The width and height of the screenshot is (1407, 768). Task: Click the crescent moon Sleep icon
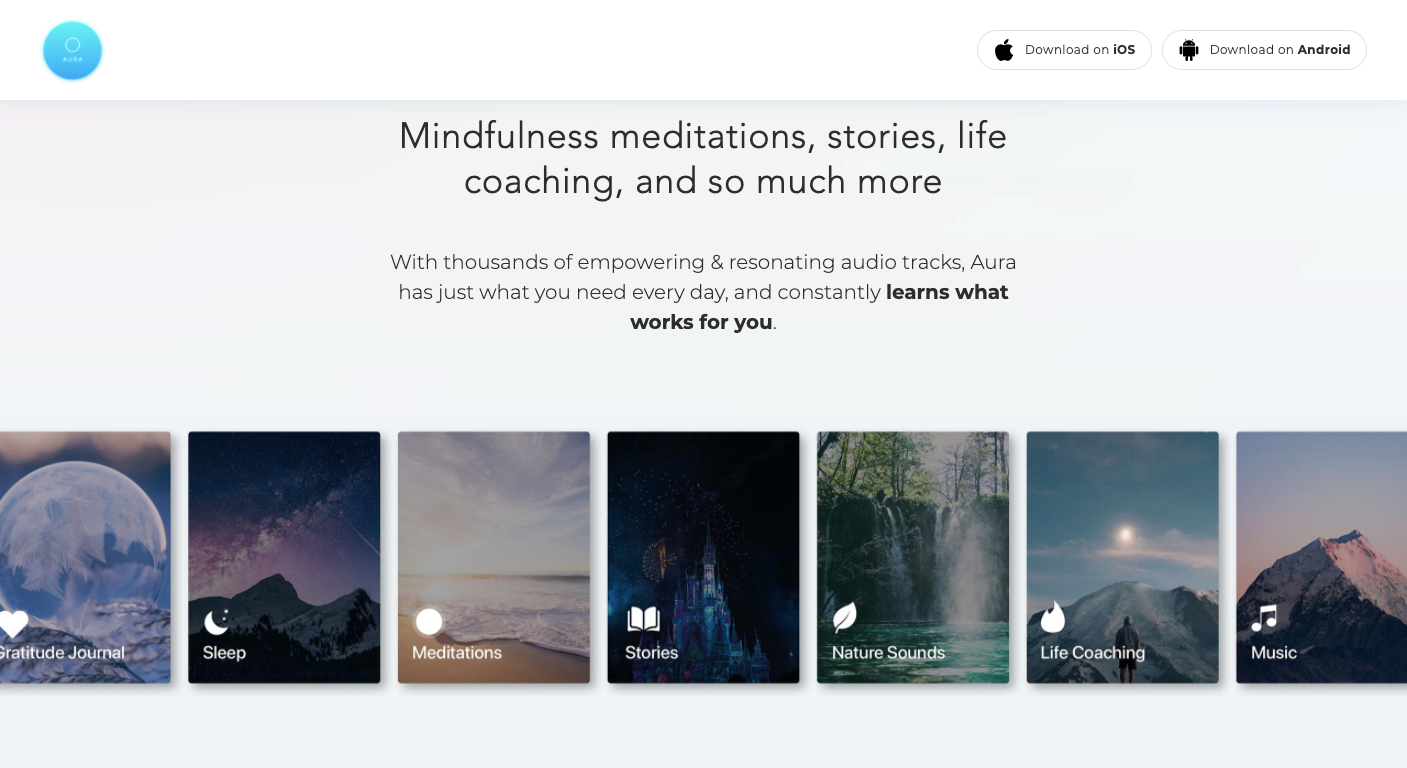[217, 622]
